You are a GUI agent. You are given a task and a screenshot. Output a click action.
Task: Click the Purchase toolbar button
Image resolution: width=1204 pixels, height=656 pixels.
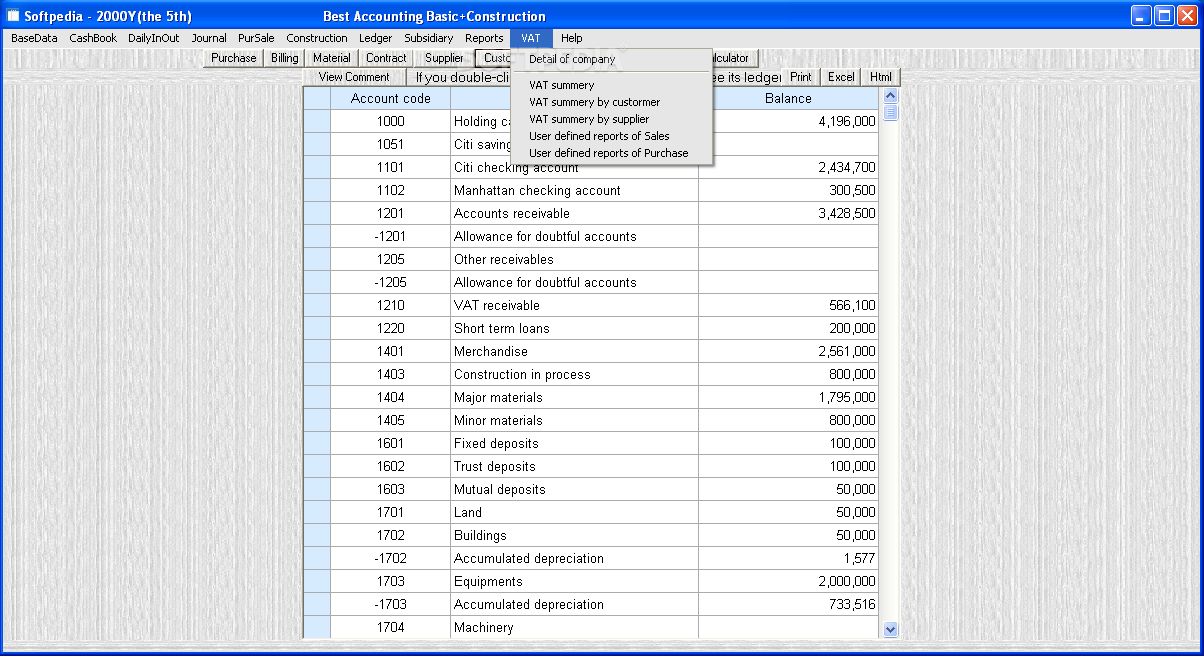coord(234,58)
